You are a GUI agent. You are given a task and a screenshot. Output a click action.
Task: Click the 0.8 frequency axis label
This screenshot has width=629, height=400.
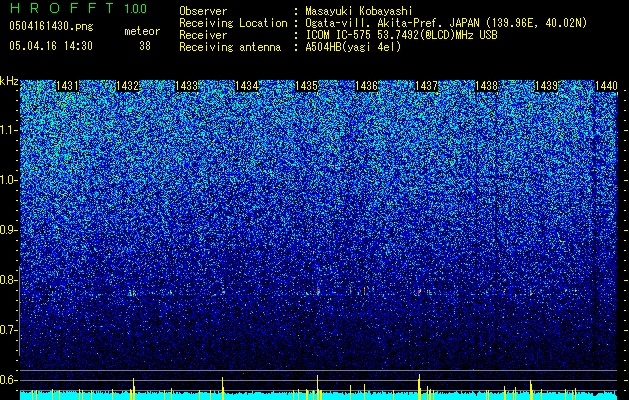coord(9,280)
